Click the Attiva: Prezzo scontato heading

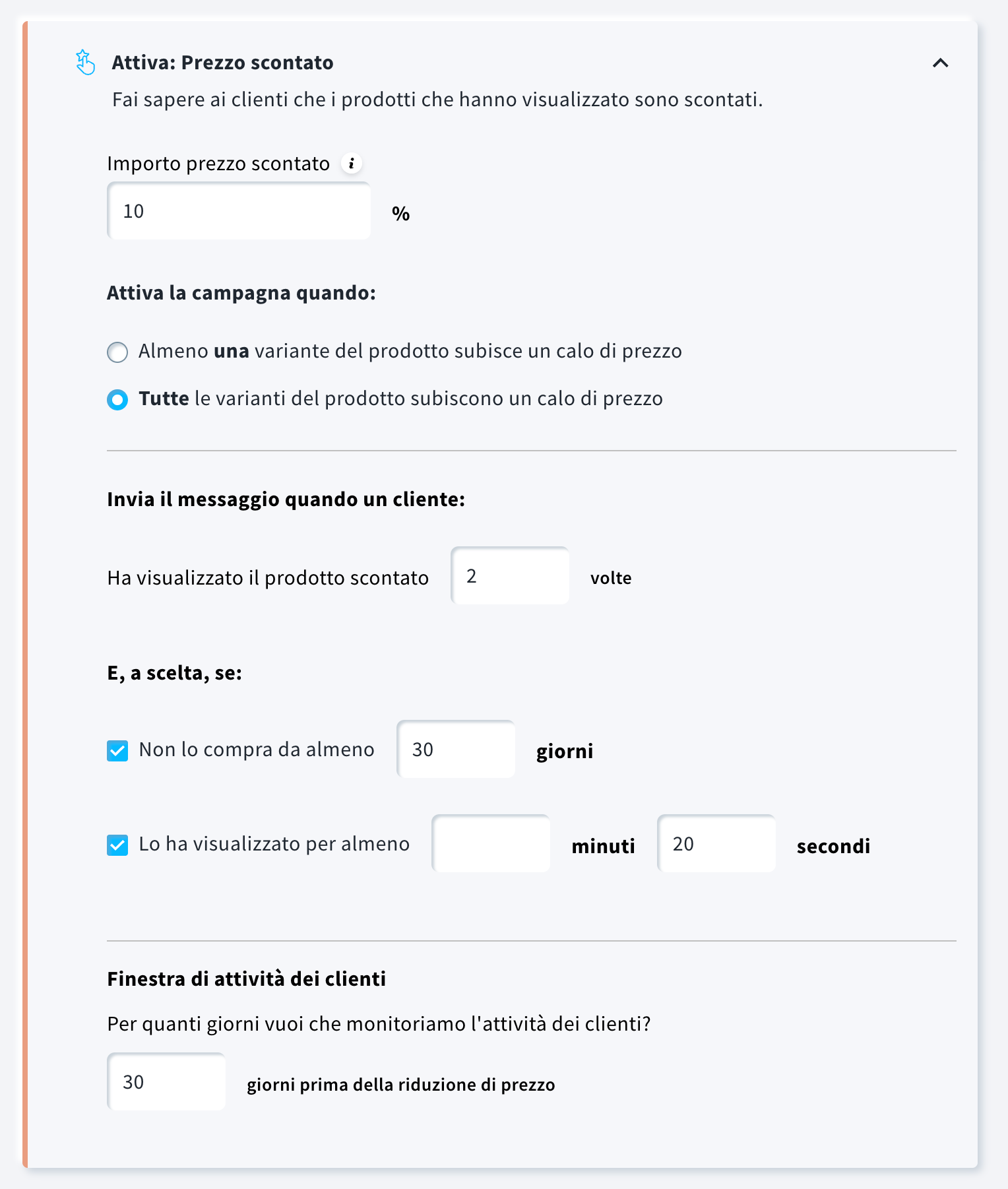click(x=223, y=62)
